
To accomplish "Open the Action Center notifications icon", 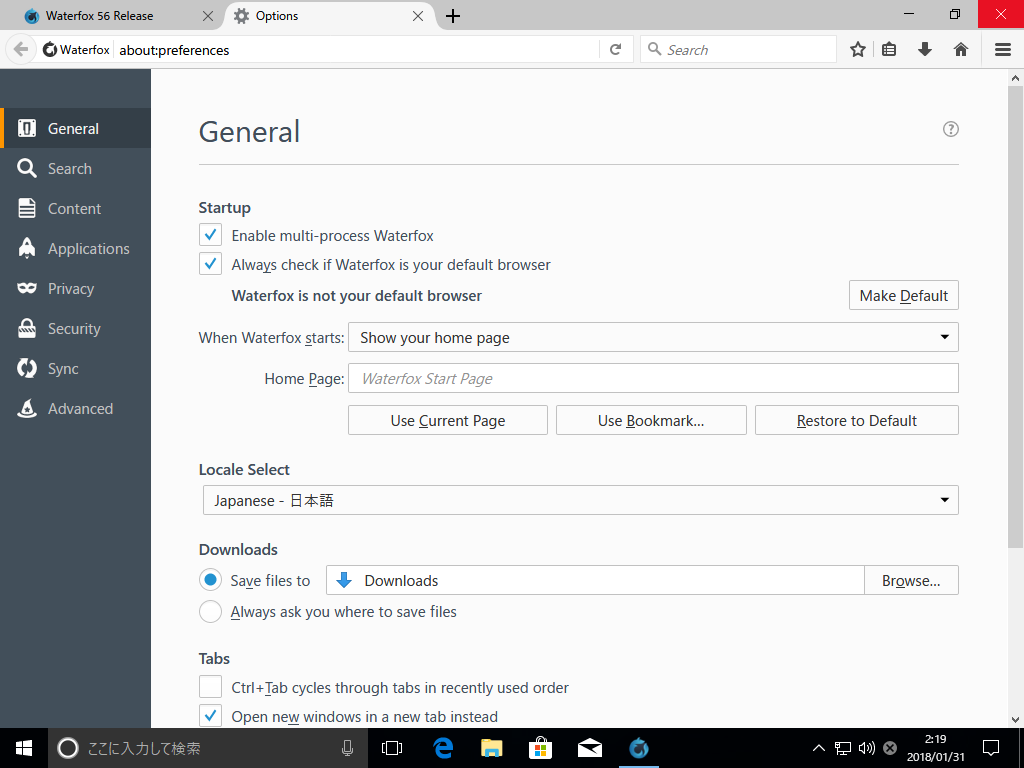I will pos(991,748).
